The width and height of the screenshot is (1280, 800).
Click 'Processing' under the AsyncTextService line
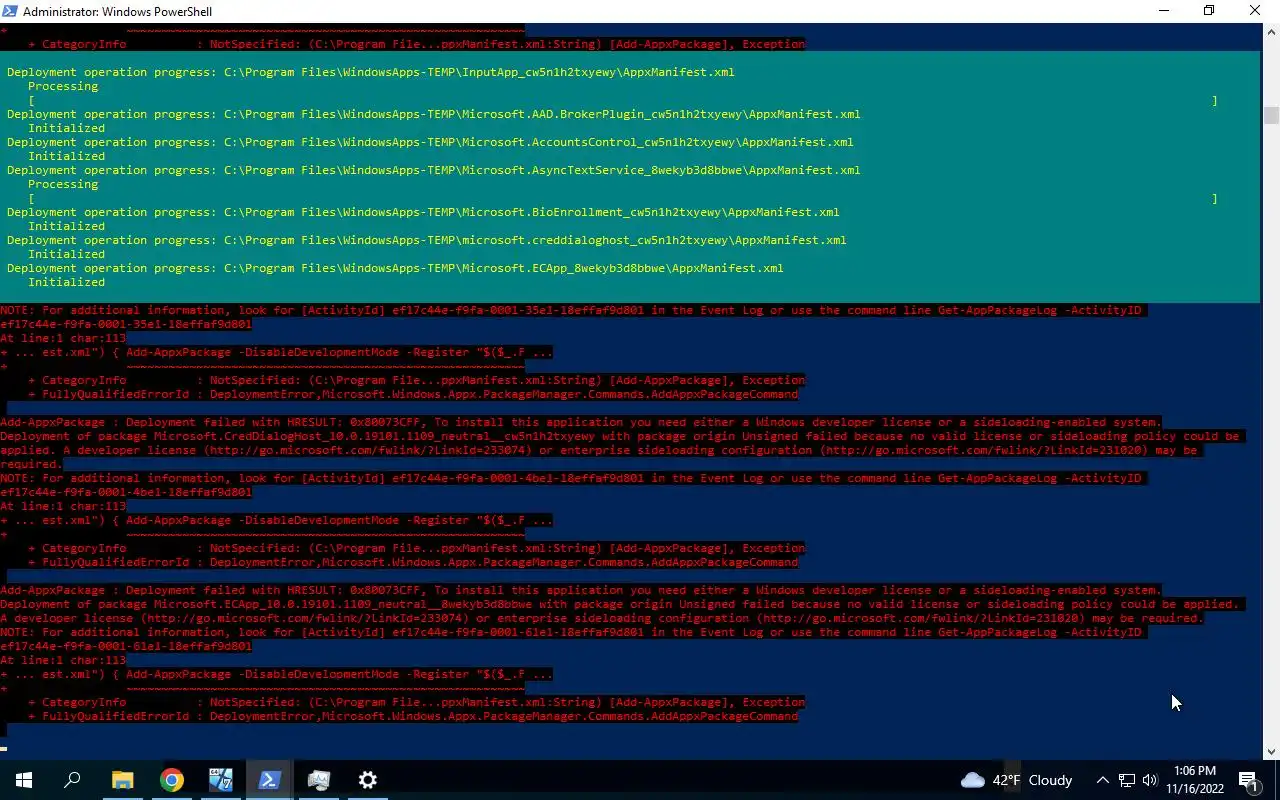pyautogui.click(x=63, y=184)
